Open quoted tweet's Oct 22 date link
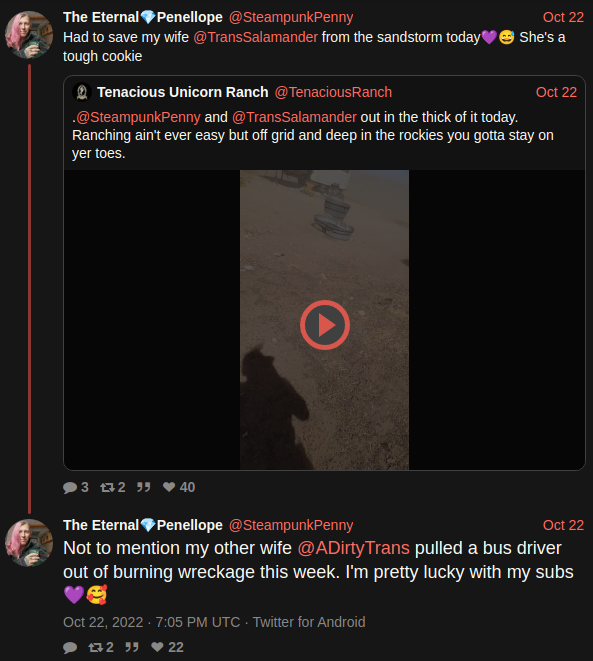 coord(556,92)
